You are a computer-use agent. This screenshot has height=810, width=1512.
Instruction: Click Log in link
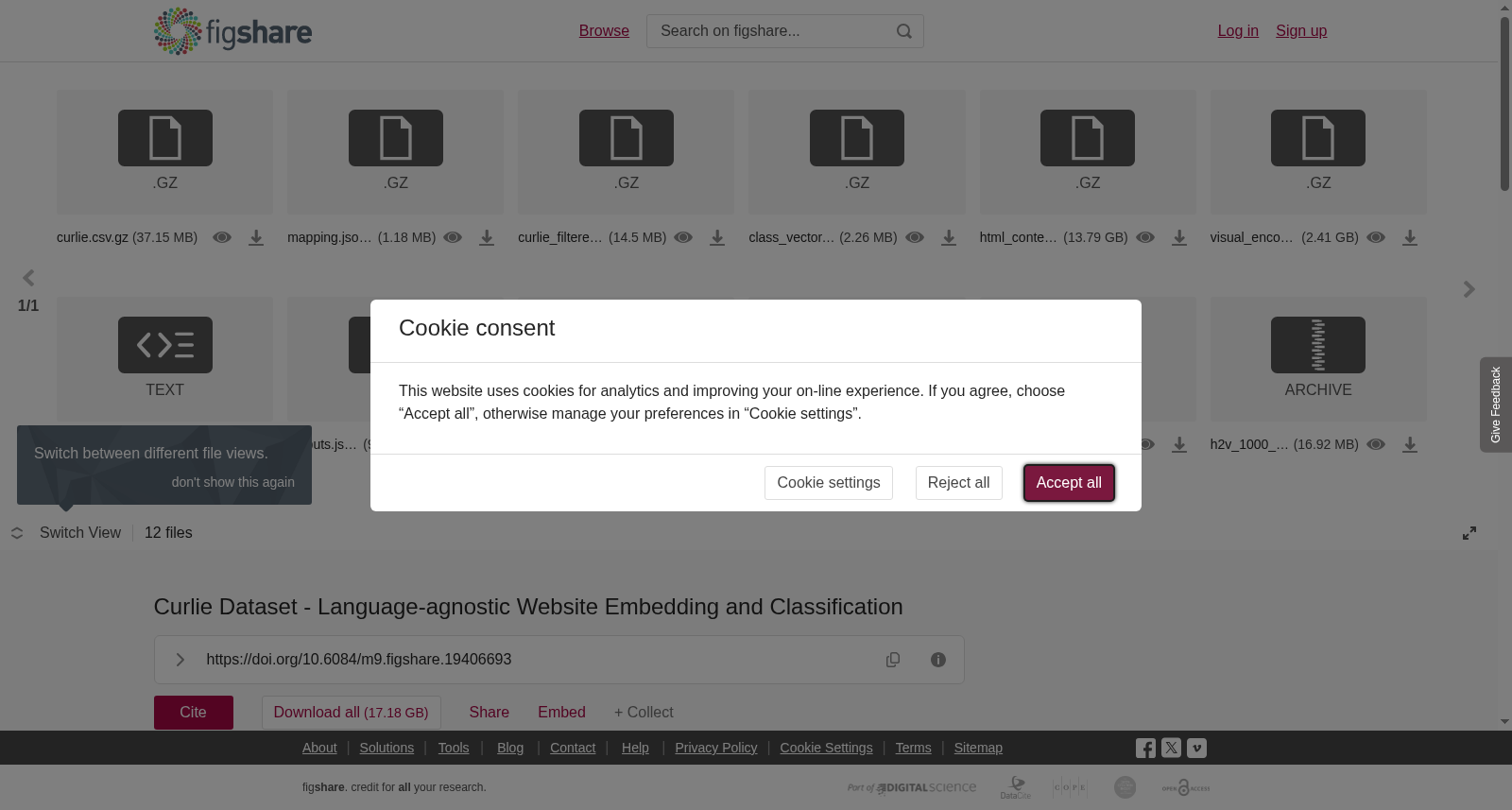pos(1238,31)
